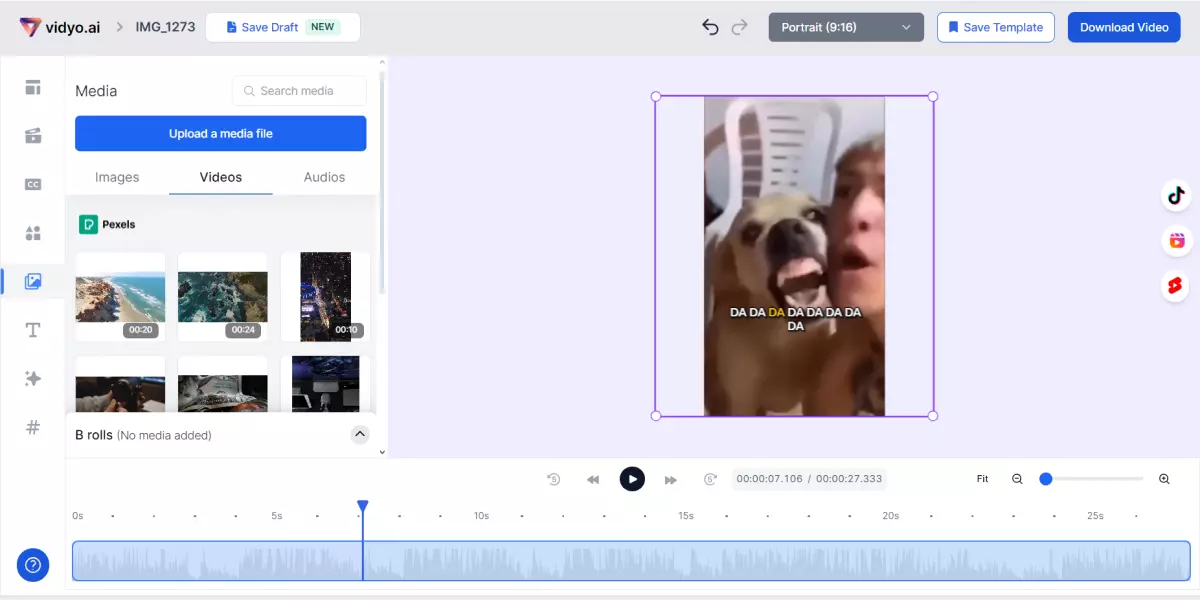Screen dimensions: 1200x600
Task: Open the help question mark button
Action: 32,565
